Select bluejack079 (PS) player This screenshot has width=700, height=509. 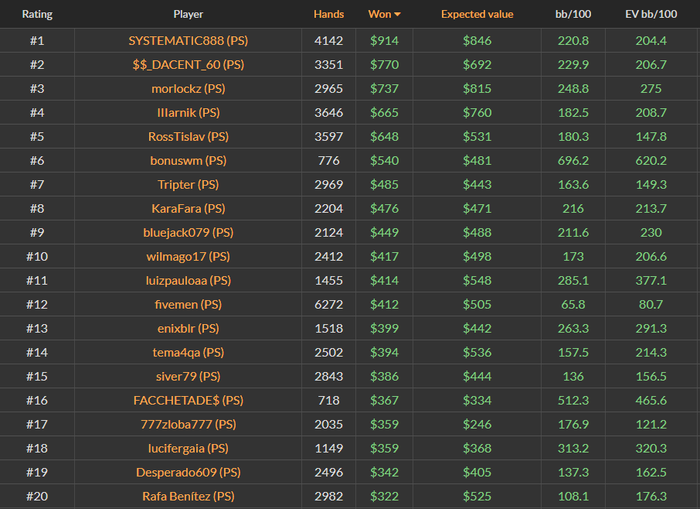pyautogui.click(x=188, y=233)
